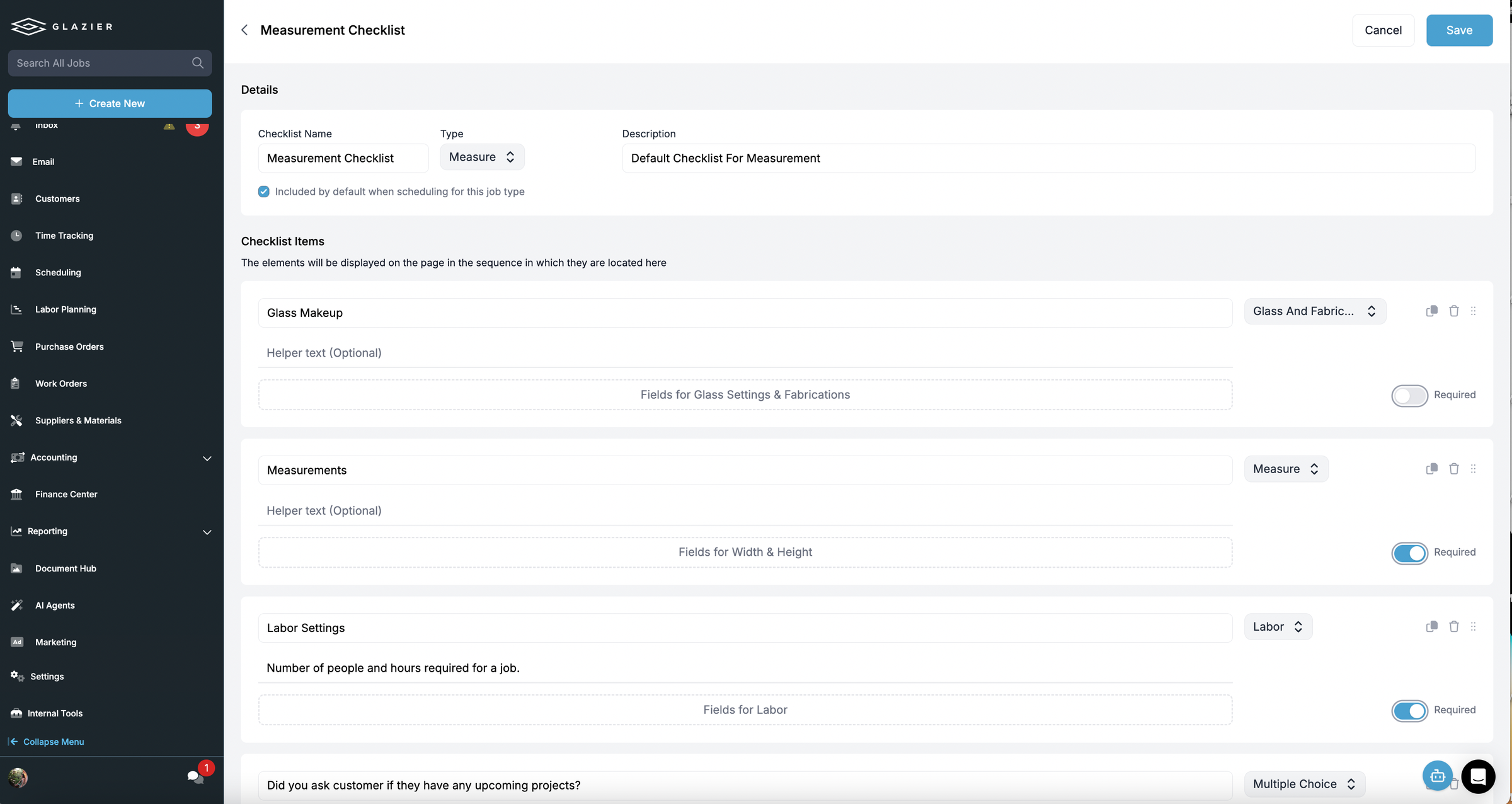This screenshot has width=1512, height=804.
Task: Open Purchase Orders in the sidebar
Action: coord(69,347)
